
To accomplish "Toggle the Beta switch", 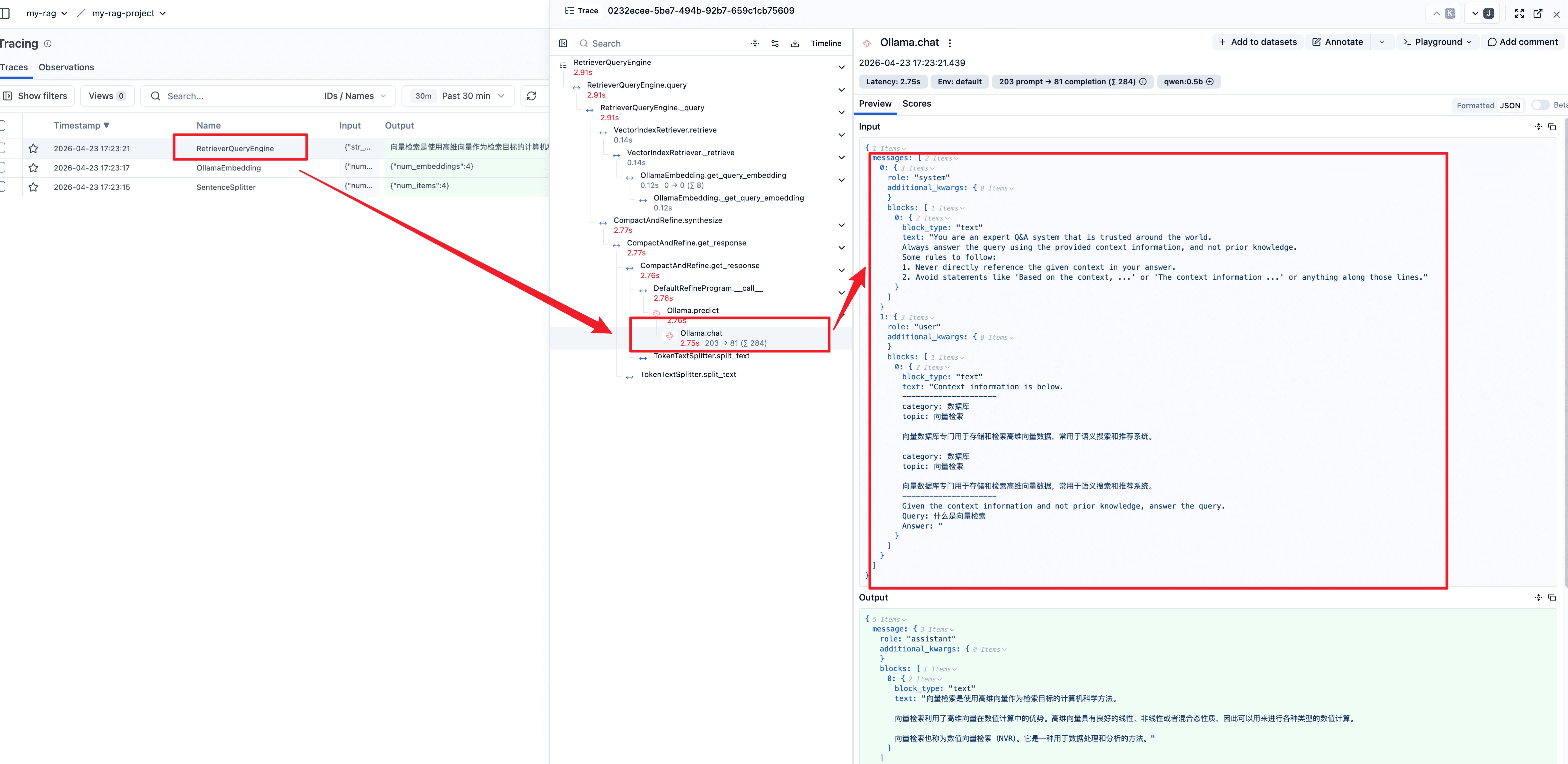I will [1540, 105].
